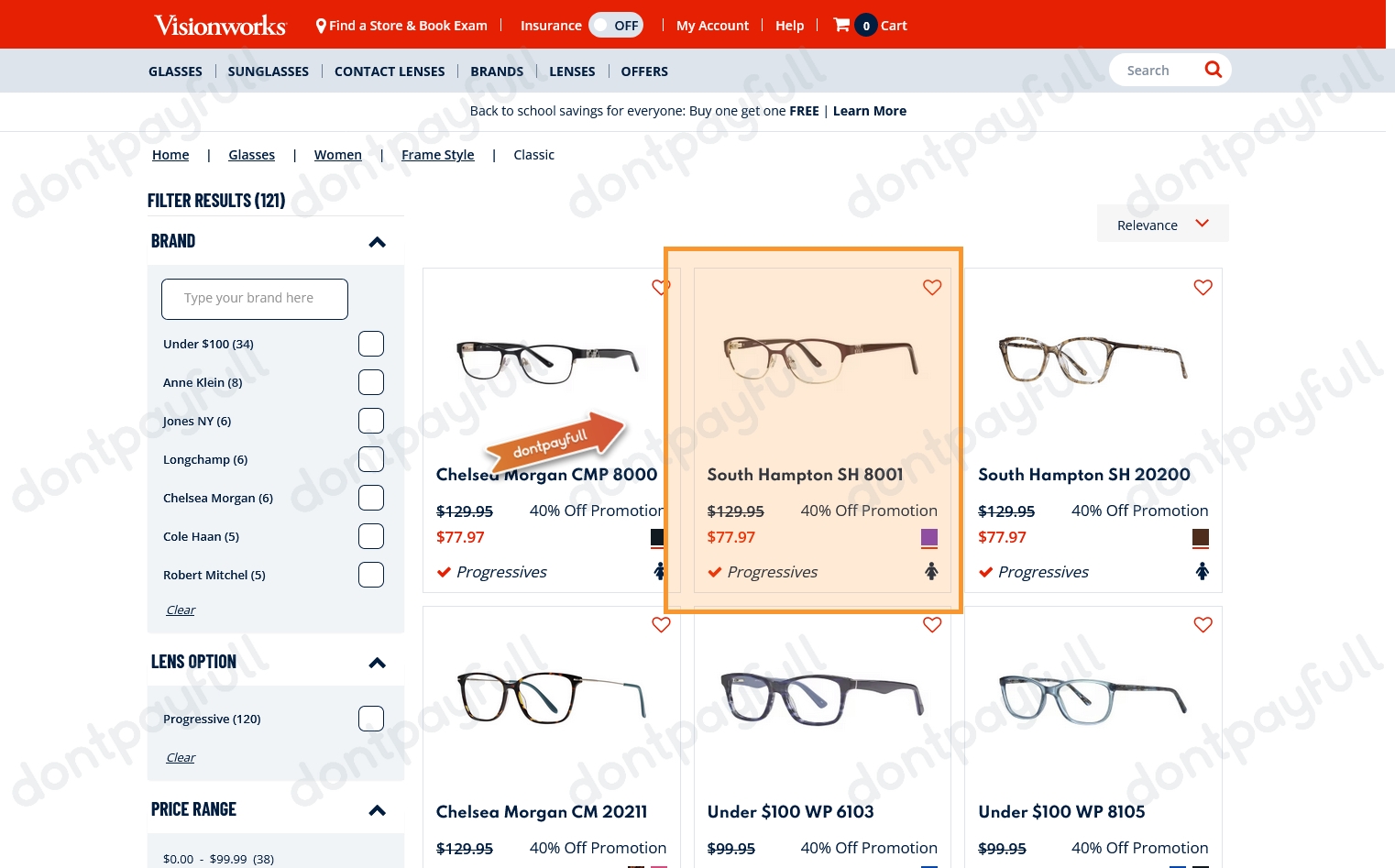Click heart icon on Under $100 WP 6103
The height and width of the screenshot is (868, 1395).
tap(932, 625)
